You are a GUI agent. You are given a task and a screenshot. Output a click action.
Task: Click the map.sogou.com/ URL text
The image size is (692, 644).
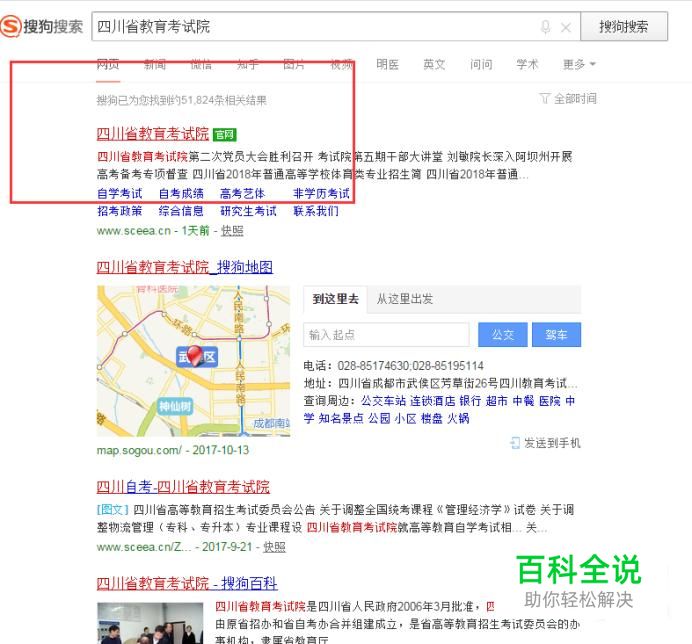139,450
